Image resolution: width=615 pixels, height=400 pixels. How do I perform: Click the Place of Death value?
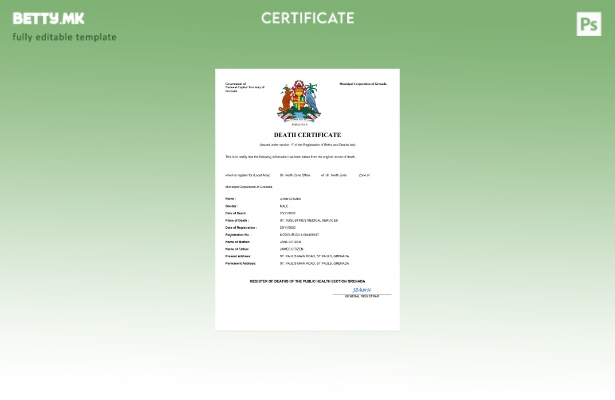tap(308, 220)
